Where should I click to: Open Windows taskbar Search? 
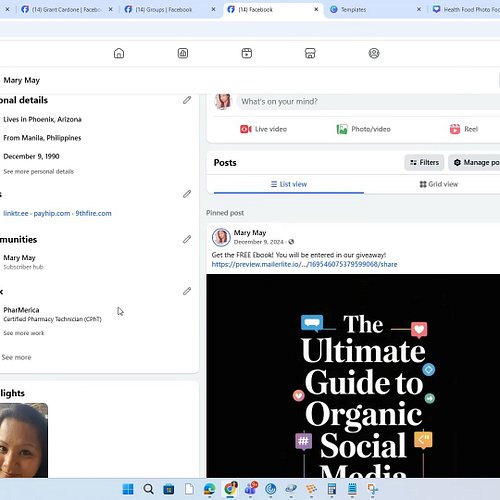[x=149, y=489]
